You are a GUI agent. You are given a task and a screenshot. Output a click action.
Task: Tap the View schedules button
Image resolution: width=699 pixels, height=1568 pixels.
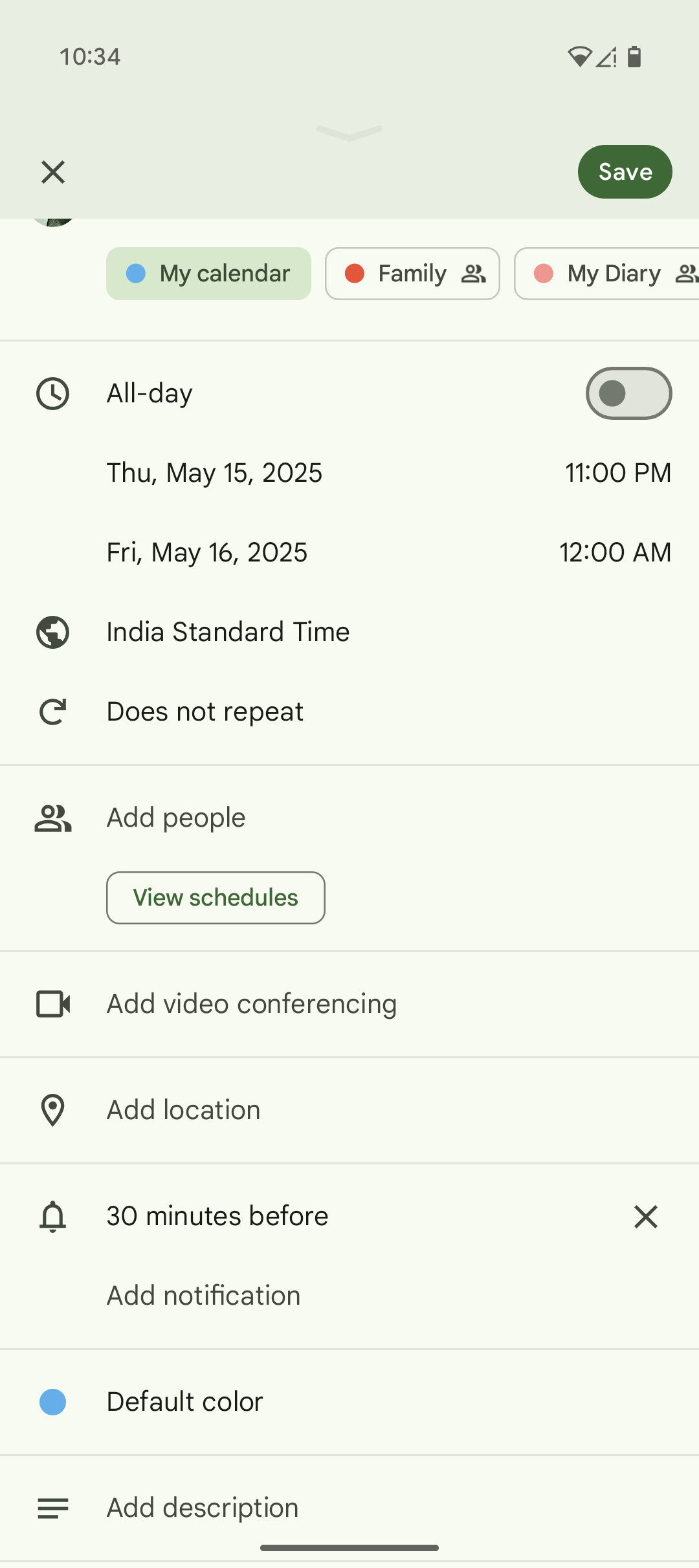point(216,898)
